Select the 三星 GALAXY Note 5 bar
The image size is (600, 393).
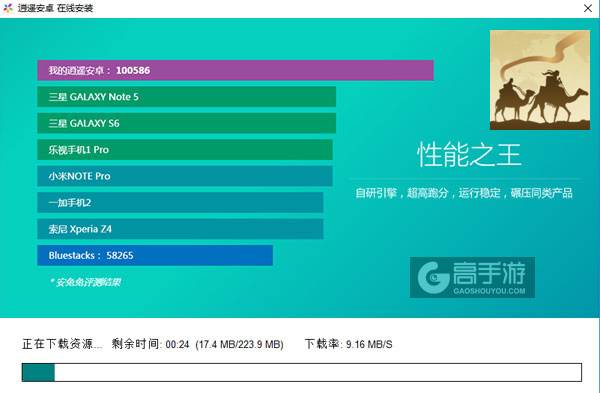point(186,97)
